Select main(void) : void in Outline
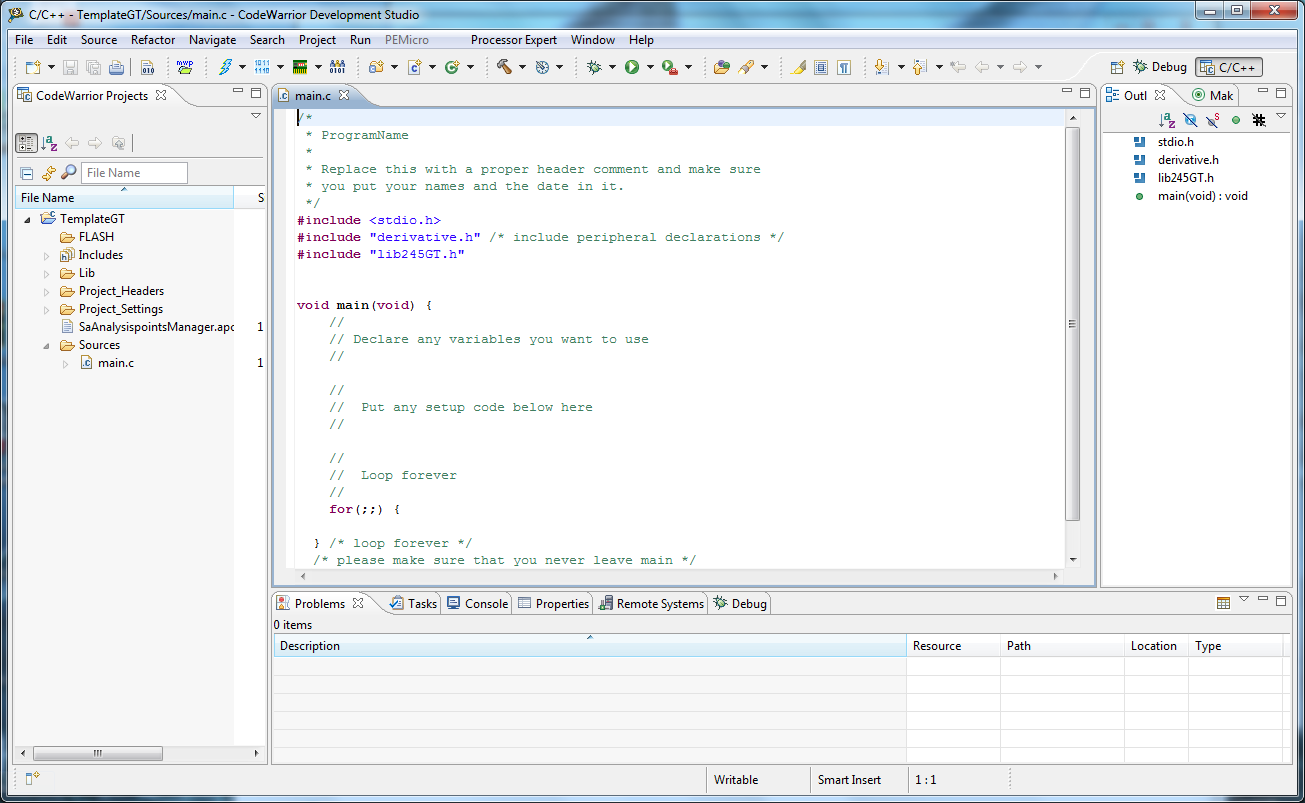 coord(1203,196)
